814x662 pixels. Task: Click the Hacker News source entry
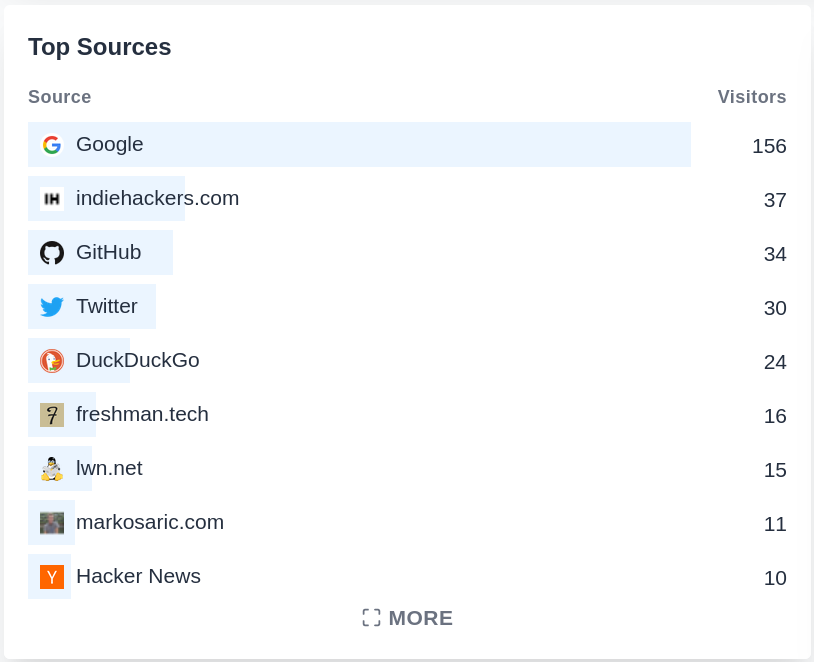point(138,576)
